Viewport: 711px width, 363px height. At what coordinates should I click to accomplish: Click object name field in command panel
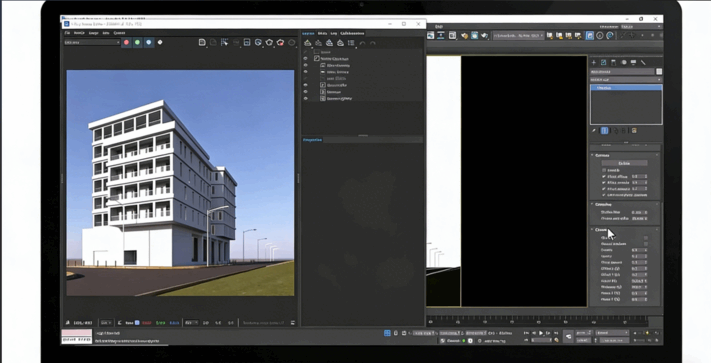click(x=622, y=72)
